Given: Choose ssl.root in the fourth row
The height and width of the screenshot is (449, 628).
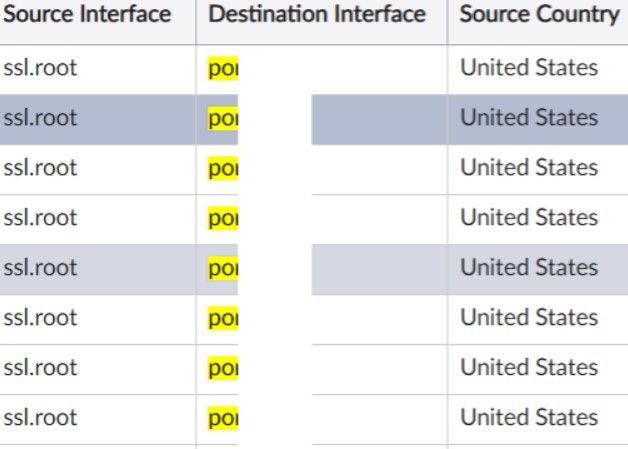Looking at the screenshot, I should [40, 218].
